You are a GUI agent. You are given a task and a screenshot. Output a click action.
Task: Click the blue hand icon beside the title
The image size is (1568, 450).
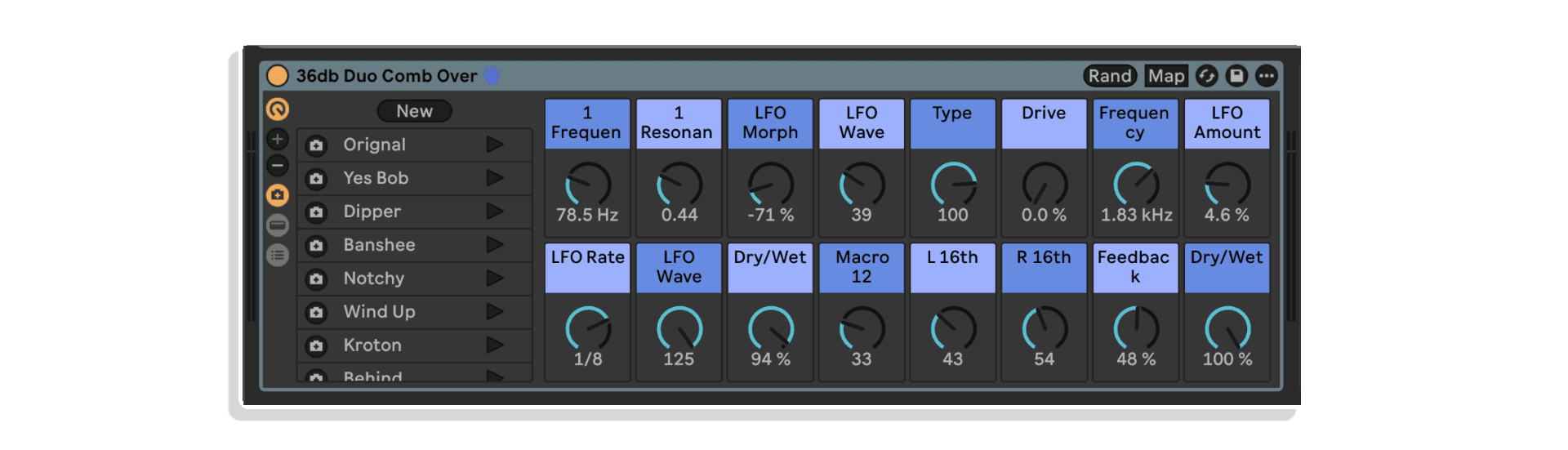point(492,76)
